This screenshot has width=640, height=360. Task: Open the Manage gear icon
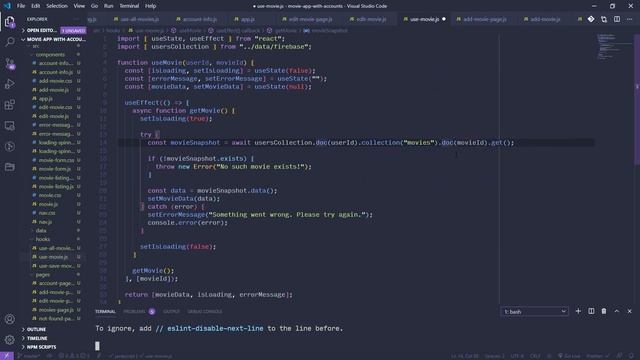coord(10,340)
